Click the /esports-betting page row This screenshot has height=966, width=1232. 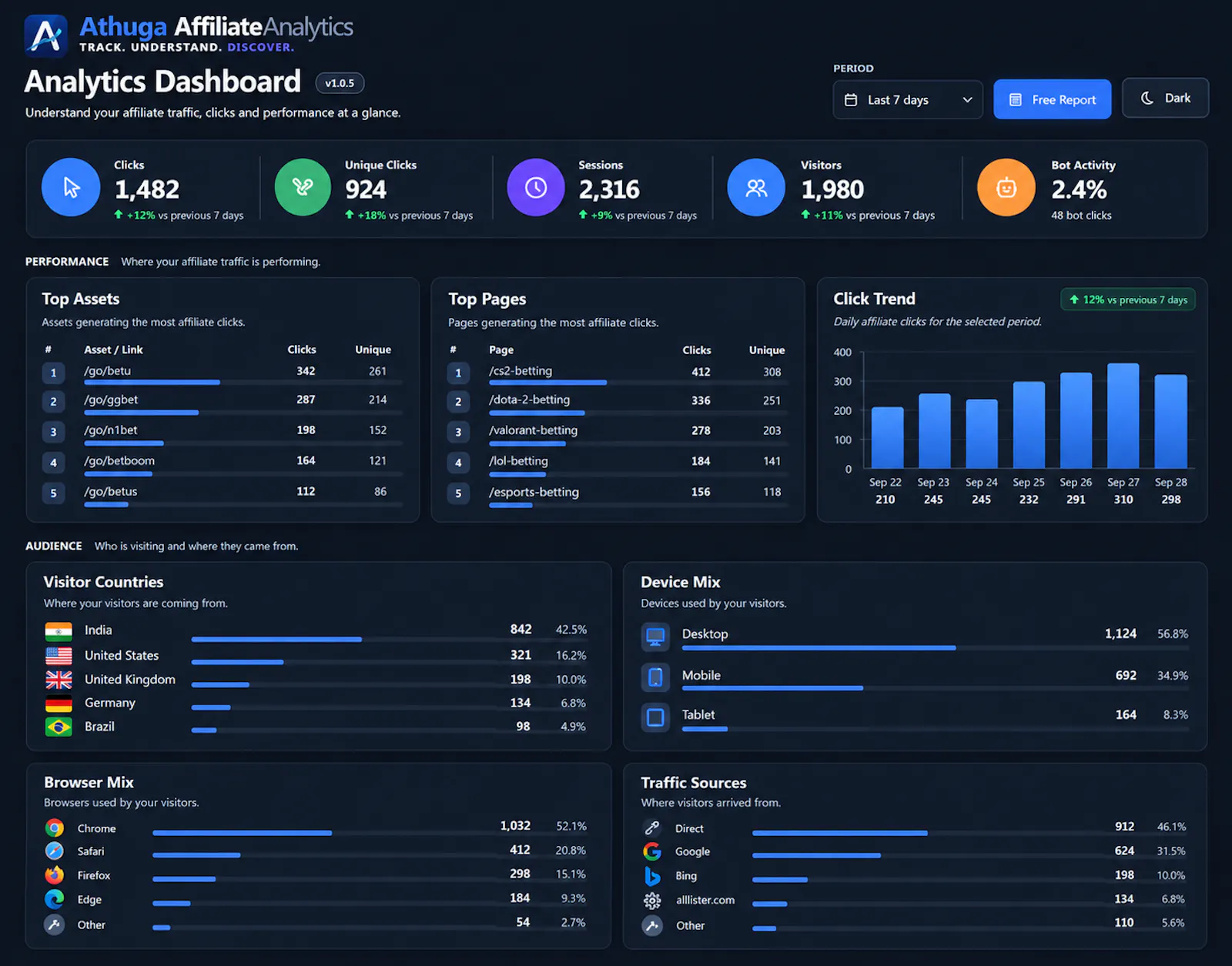tap(618, 494)
